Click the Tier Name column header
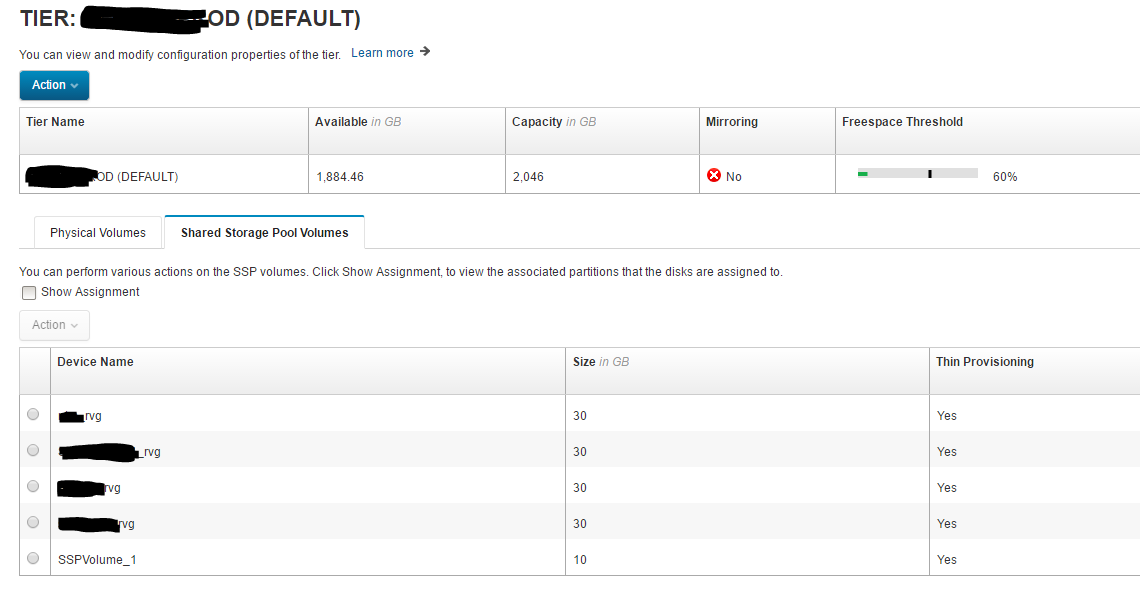1140x595 pixels. [55, 122]
